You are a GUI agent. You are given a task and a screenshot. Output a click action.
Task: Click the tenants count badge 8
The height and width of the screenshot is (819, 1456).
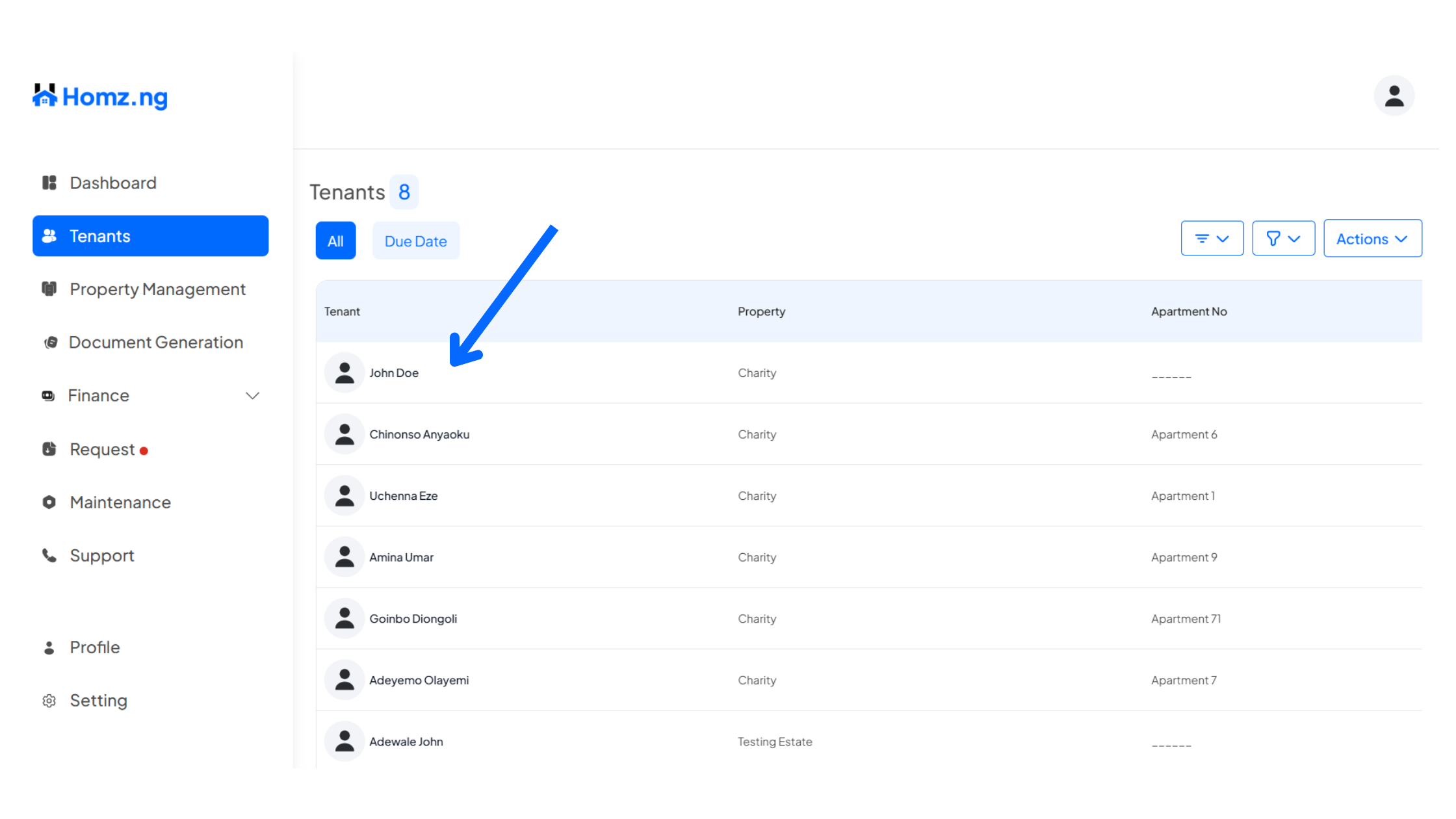[x=404, y=192]
